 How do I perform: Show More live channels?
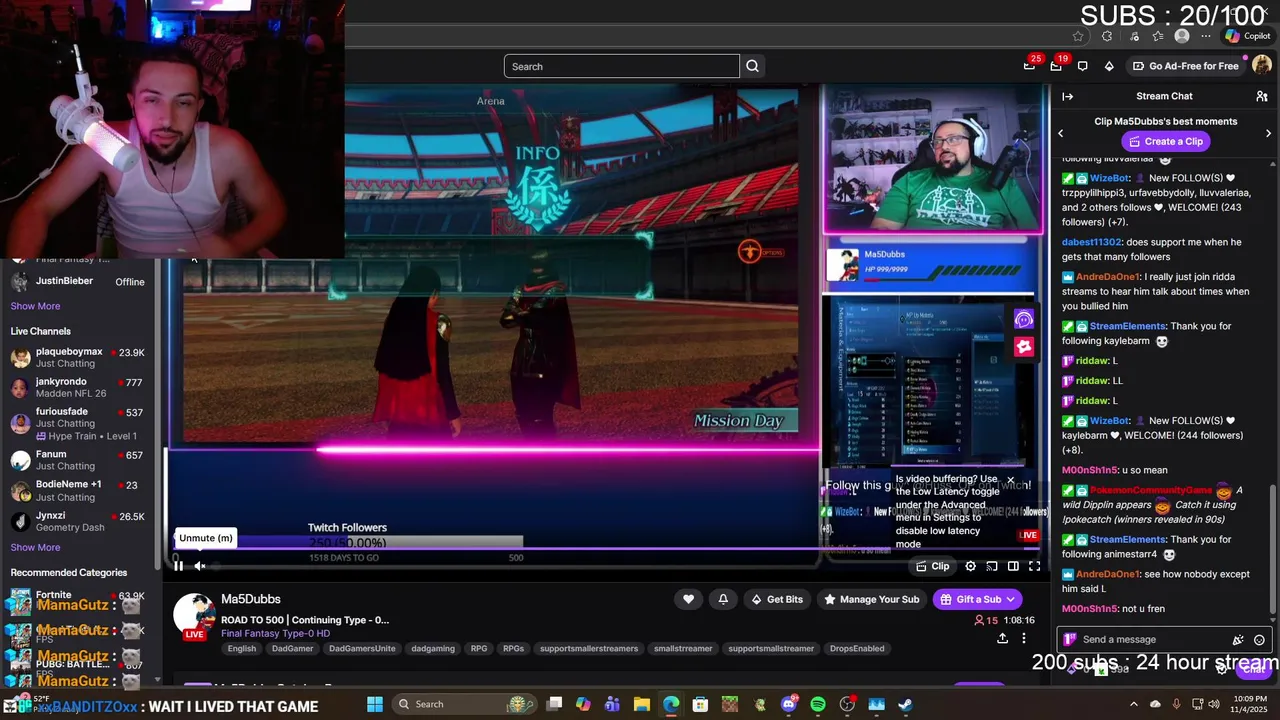coord(35,547)
